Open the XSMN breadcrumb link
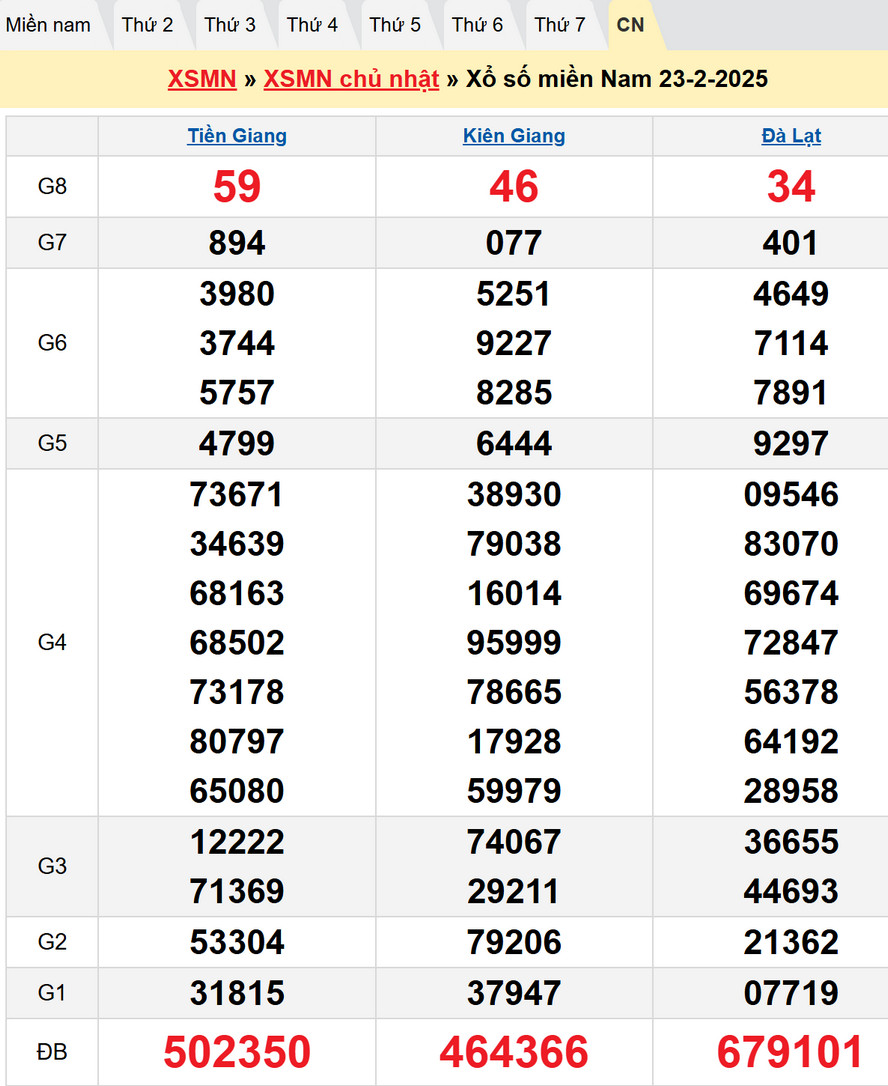 point(202,80)
